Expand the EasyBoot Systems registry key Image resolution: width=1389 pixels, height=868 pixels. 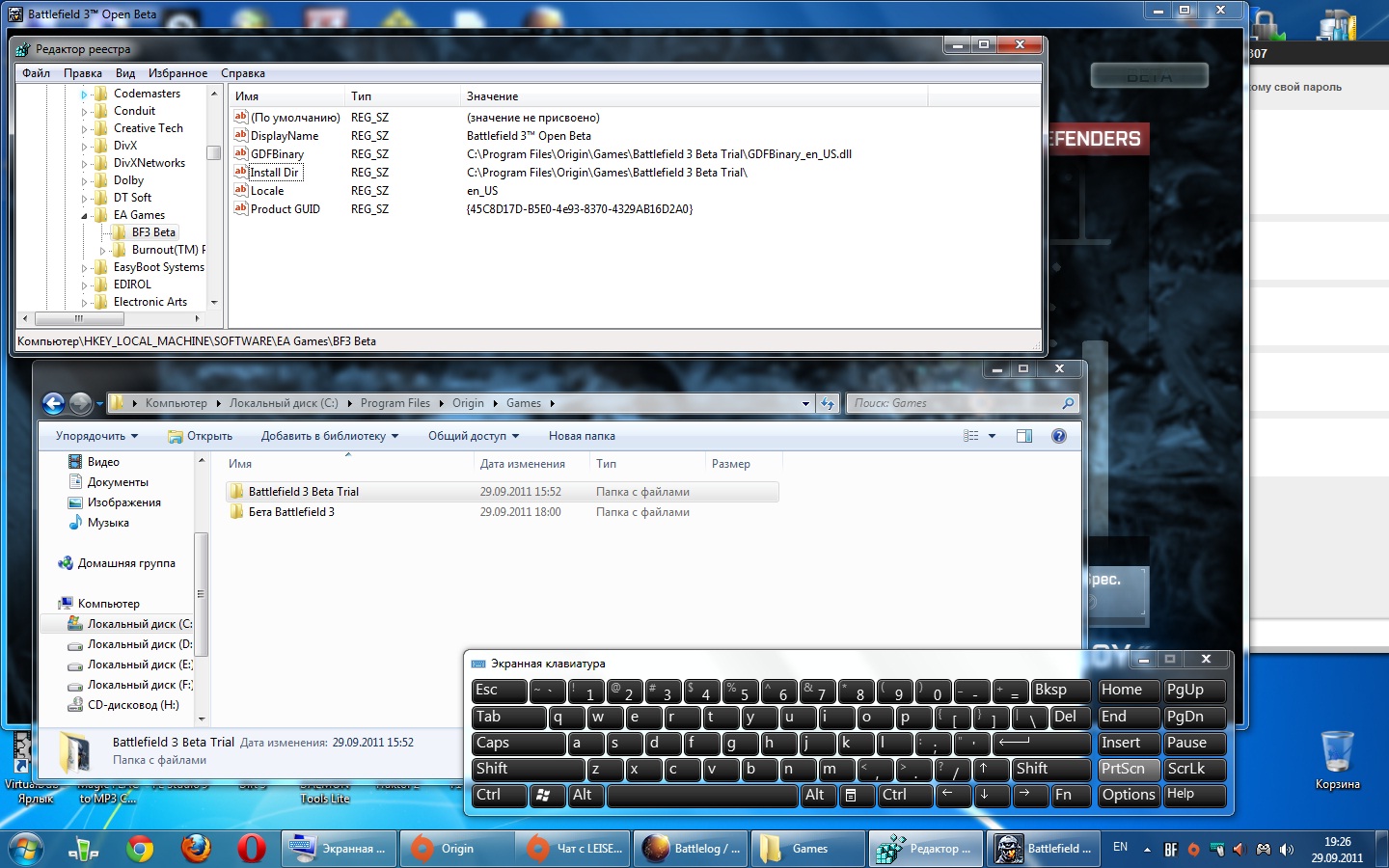click(x=84, y=268)
